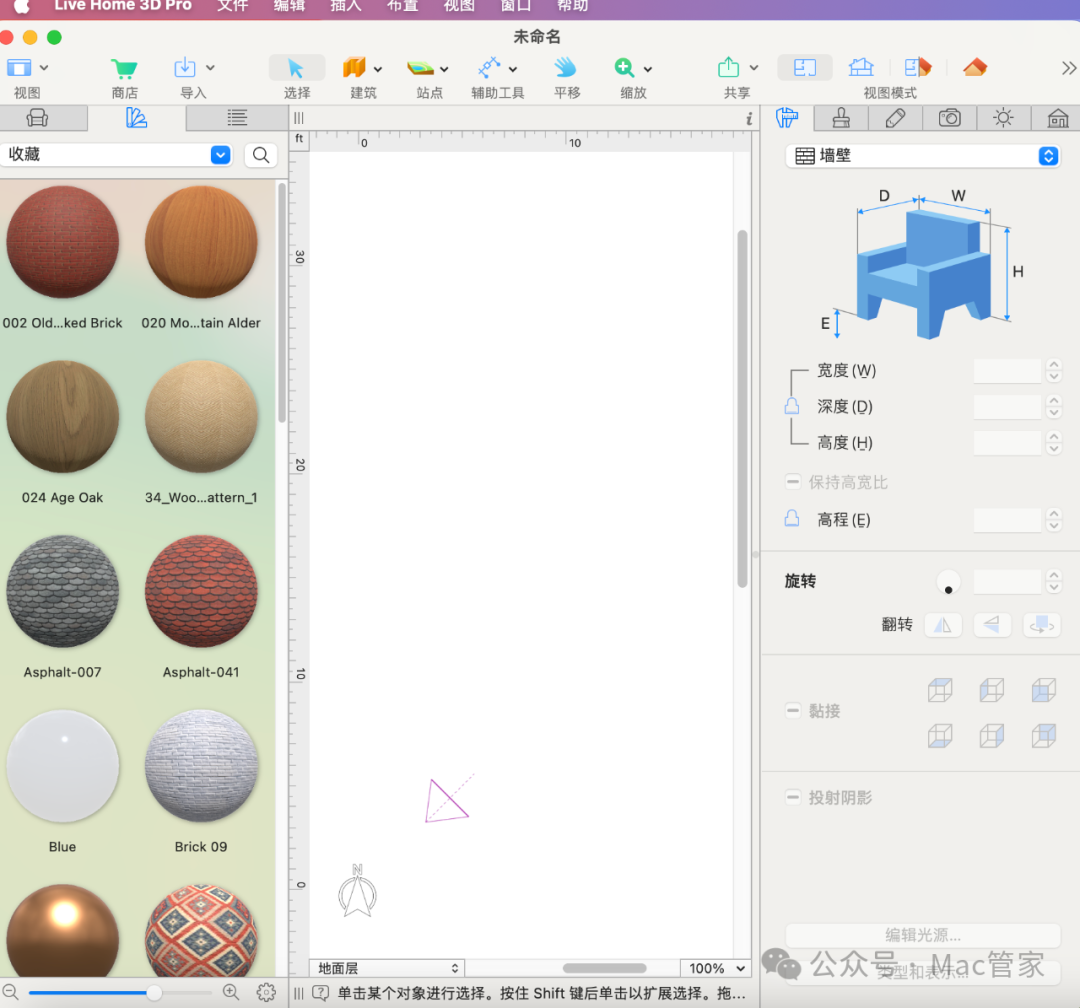This screenshot has width=1080, height=1008.
Task: Flip object horizontally in 翻转 row
Action: tap(943, 625)
